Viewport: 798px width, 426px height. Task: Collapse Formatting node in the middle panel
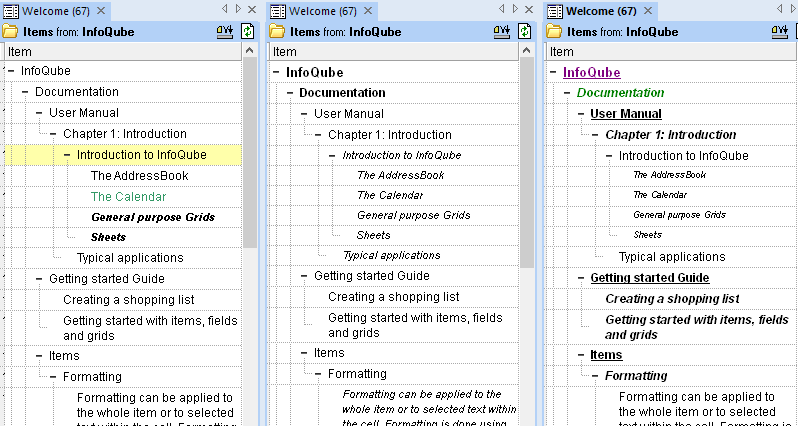(x=318, y=374)
